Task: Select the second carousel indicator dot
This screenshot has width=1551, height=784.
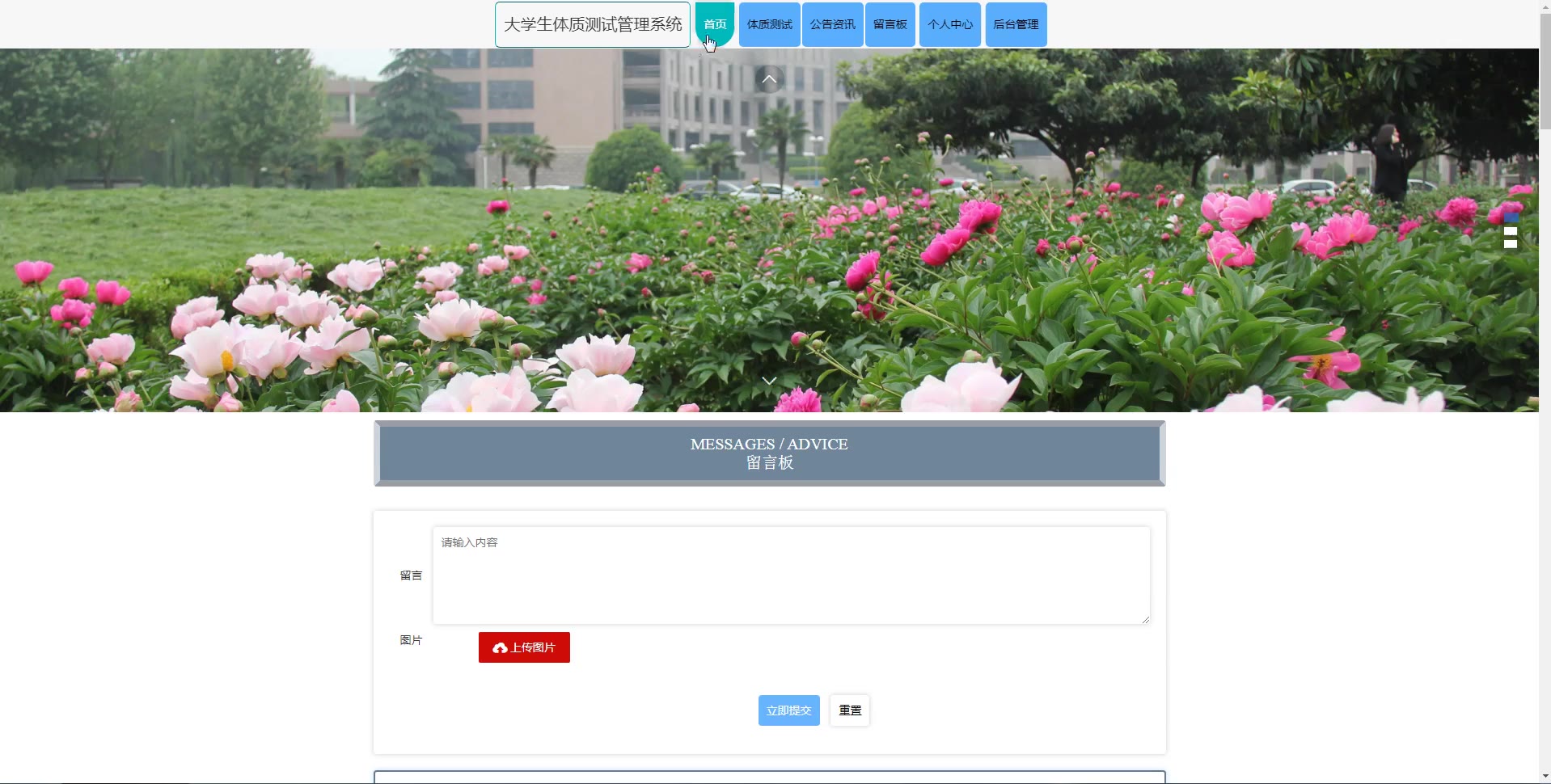Action: [x=1511, y=231]
